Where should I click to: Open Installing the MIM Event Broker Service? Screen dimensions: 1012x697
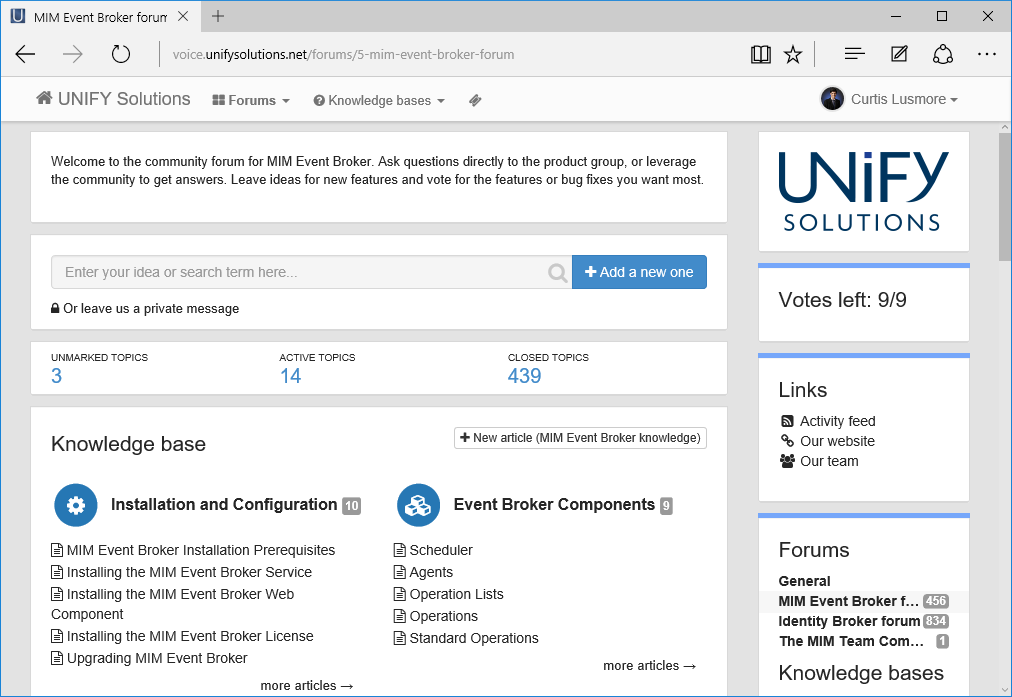(189, 572)
